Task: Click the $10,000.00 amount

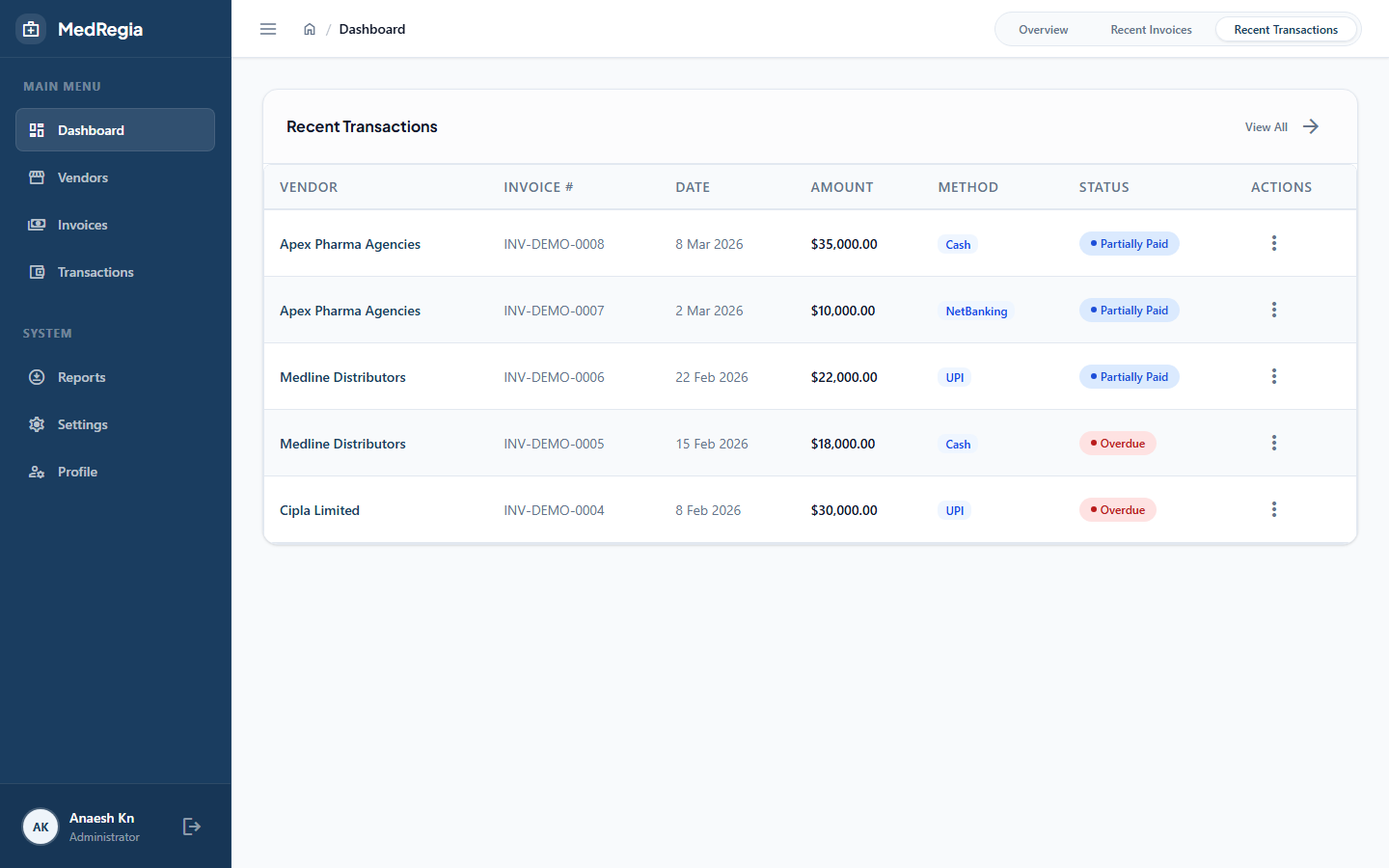Action: (843, 311)
